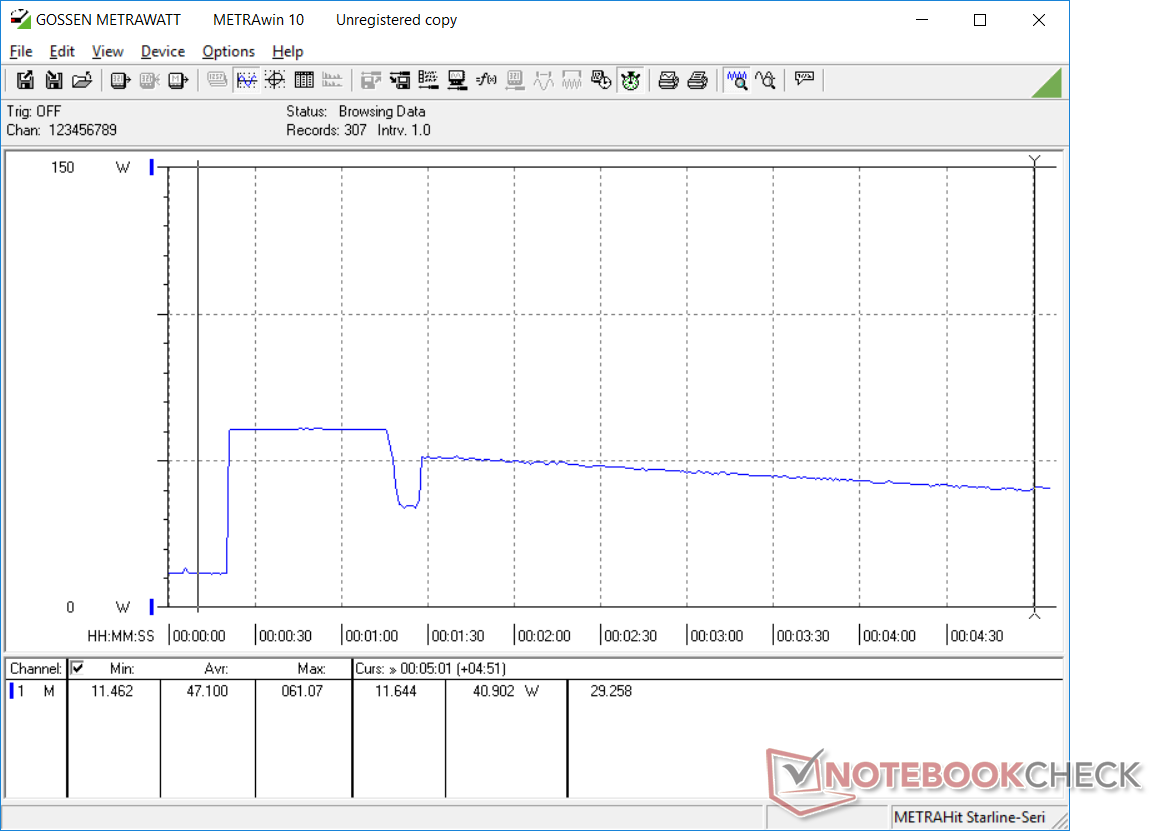Open the Help menu
This screenshot has height=831, width=1152.
point(287,51)
